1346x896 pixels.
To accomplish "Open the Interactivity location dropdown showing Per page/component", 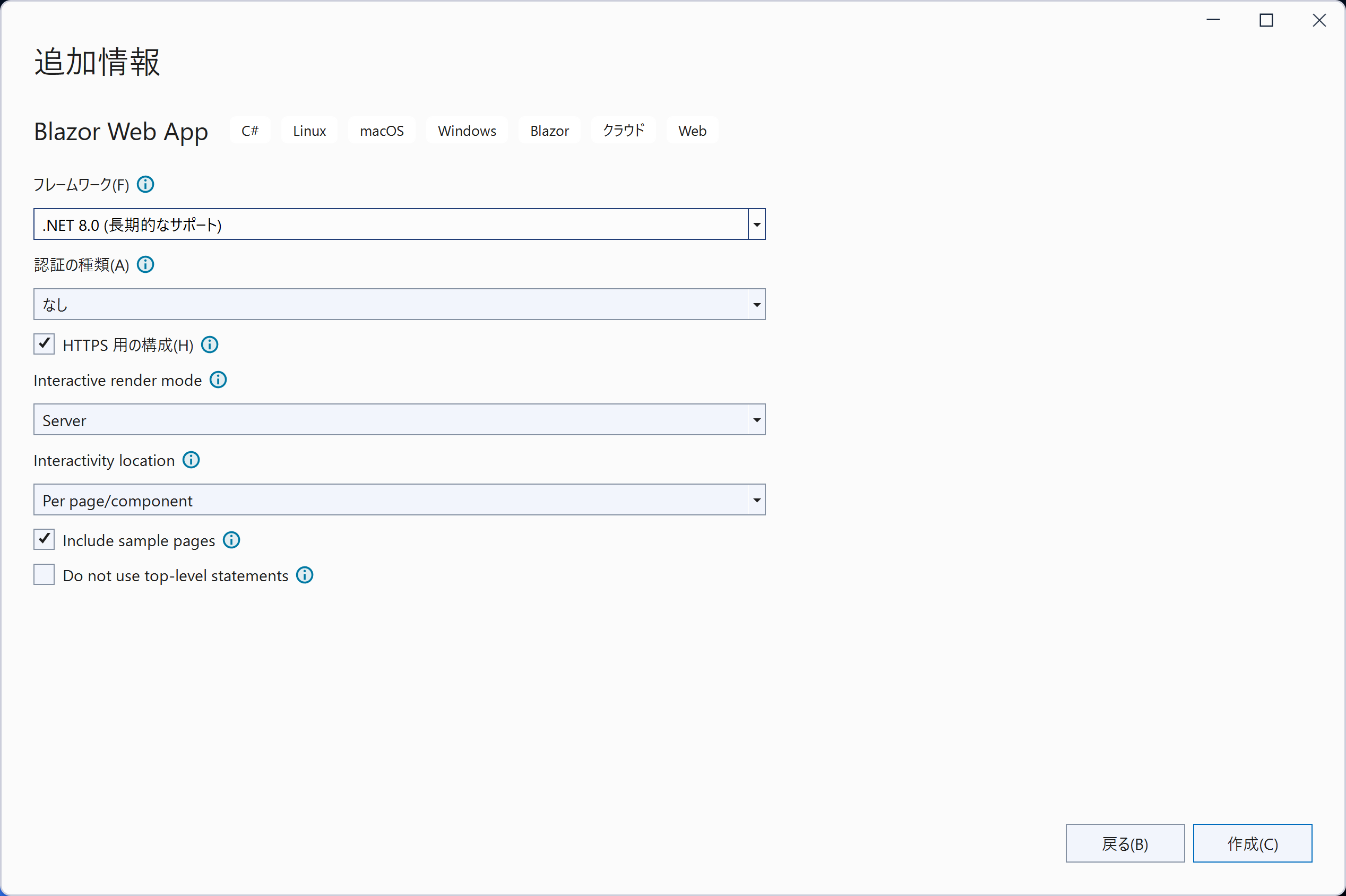I will [x=399, y=499].
